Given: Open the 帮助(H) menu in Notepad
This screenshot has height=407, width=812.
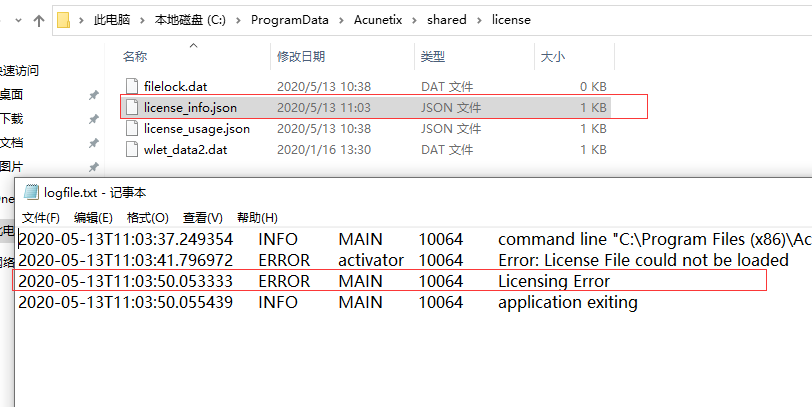Looking at the screenshot, I should coord(257,217).
